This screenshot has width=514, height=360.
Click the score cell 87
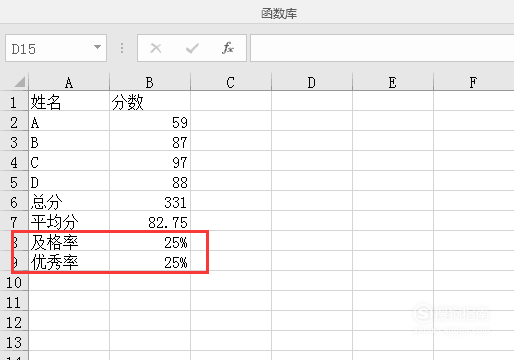[150, 141]
